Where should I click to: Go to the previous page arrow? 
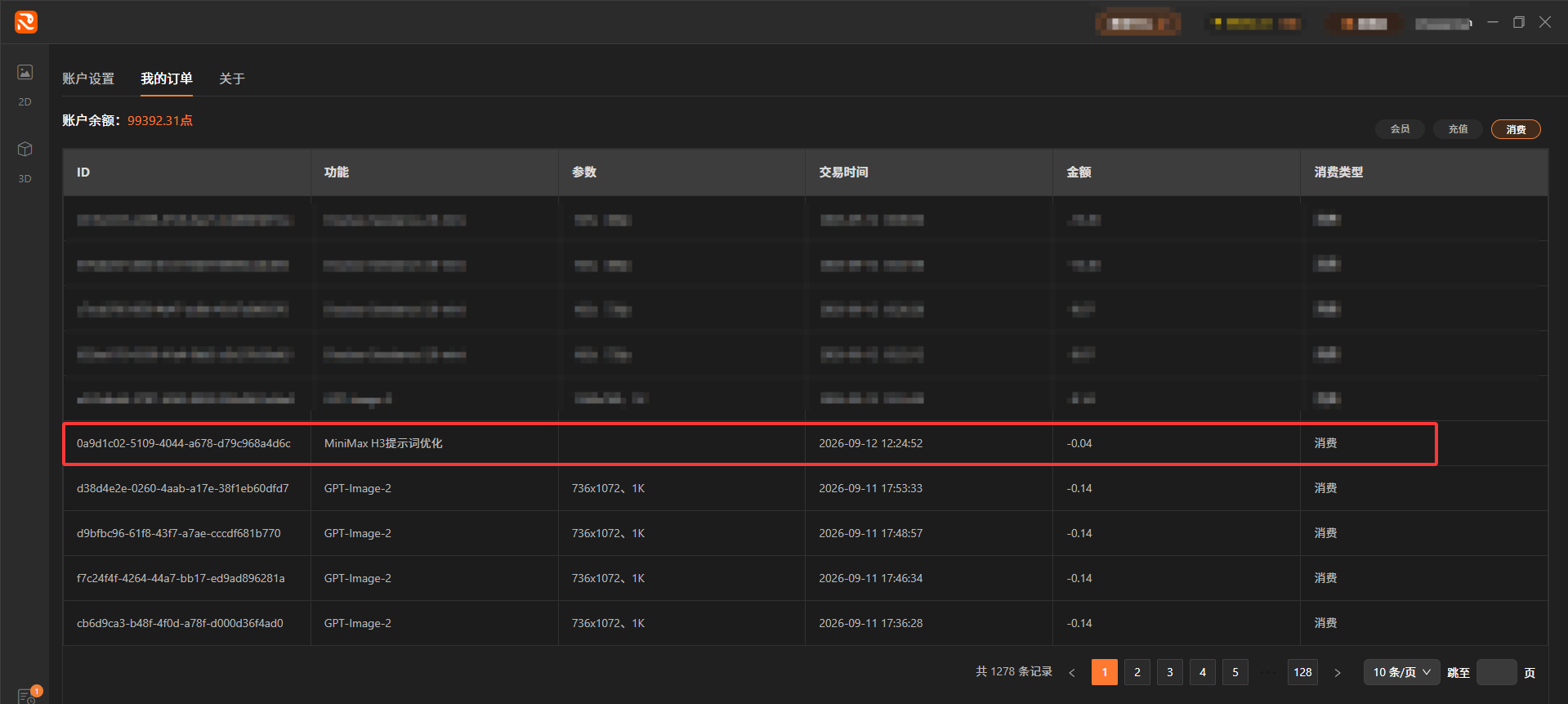tap(1072, 672)
